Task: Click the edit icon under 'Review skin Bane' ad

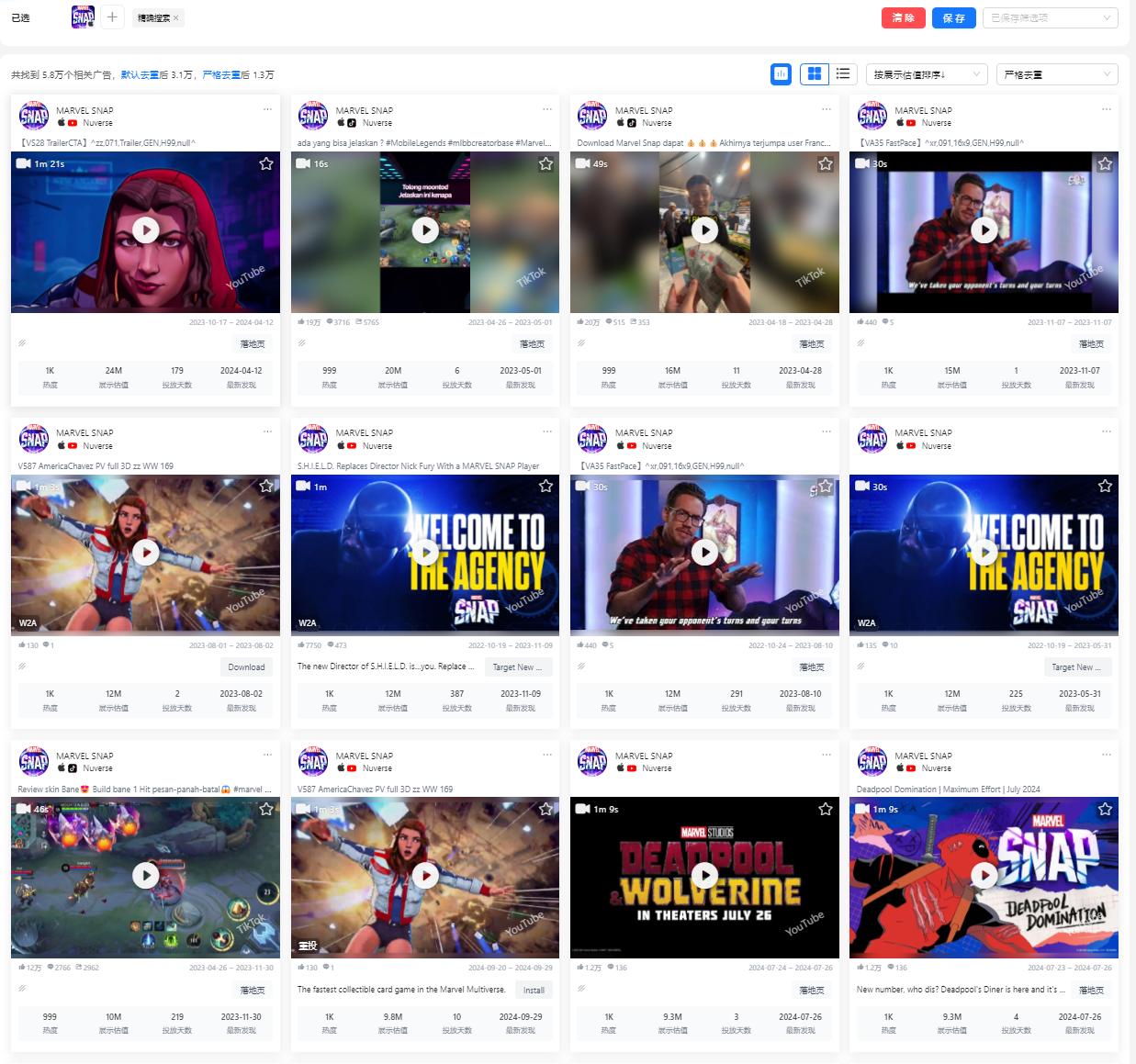Action: [x=22, y=989]
